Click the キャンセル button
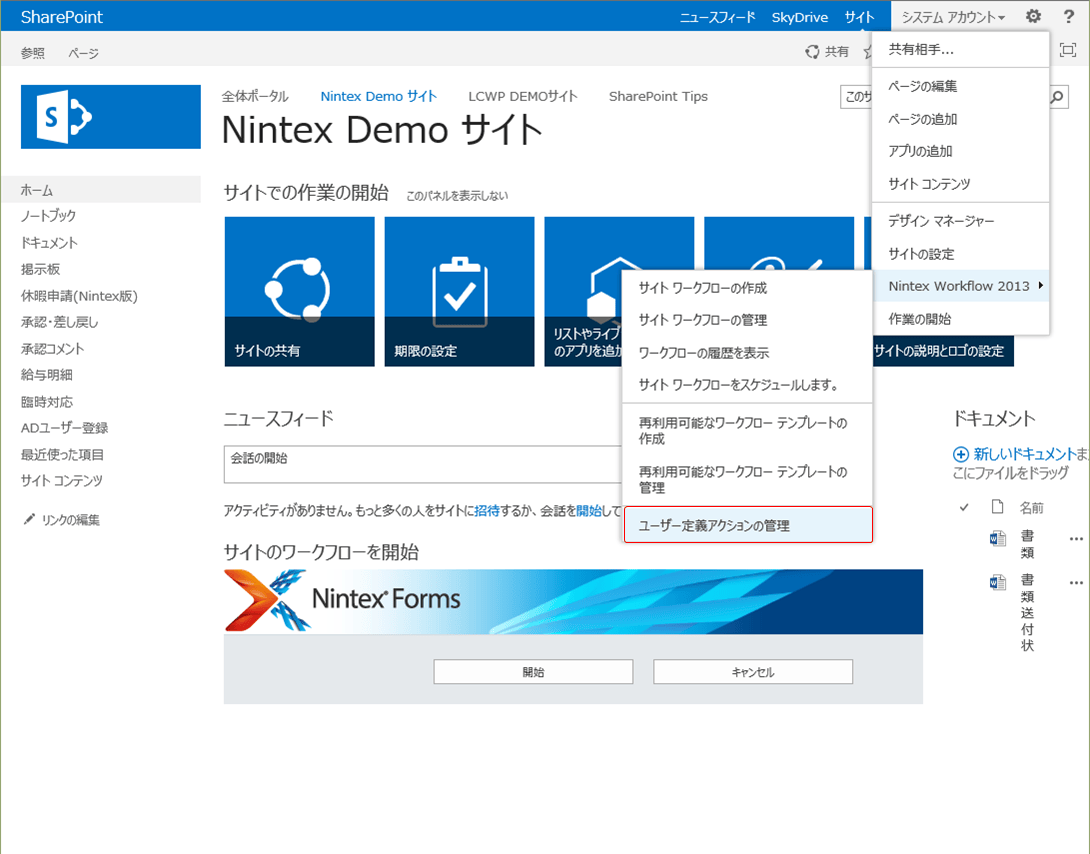1090x854 pixels. 753,671
